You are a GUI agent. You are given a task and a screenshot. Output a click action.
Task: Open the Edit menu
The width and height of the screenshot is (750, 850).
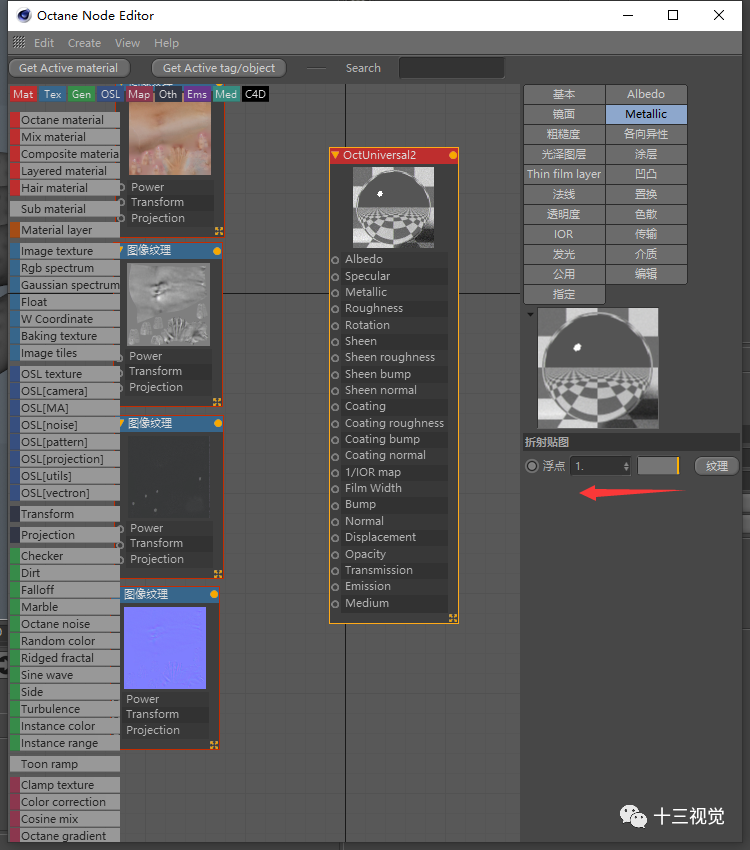click(44, 43)
